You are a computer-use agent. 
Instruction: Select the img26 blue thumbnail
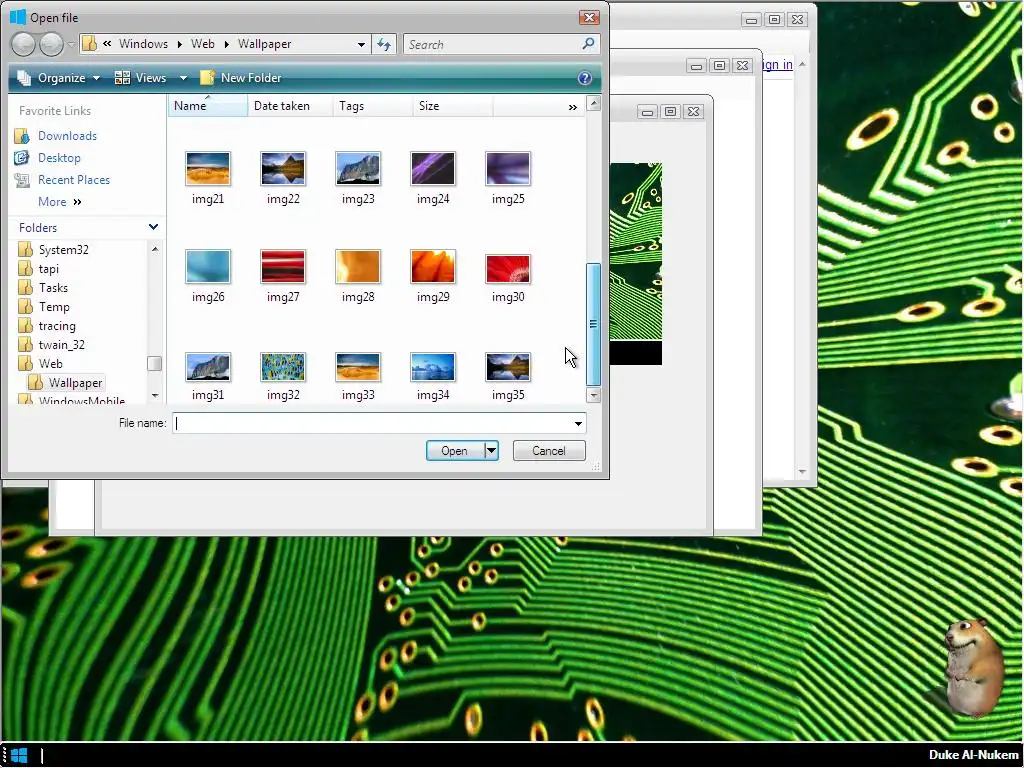[208, 266]
